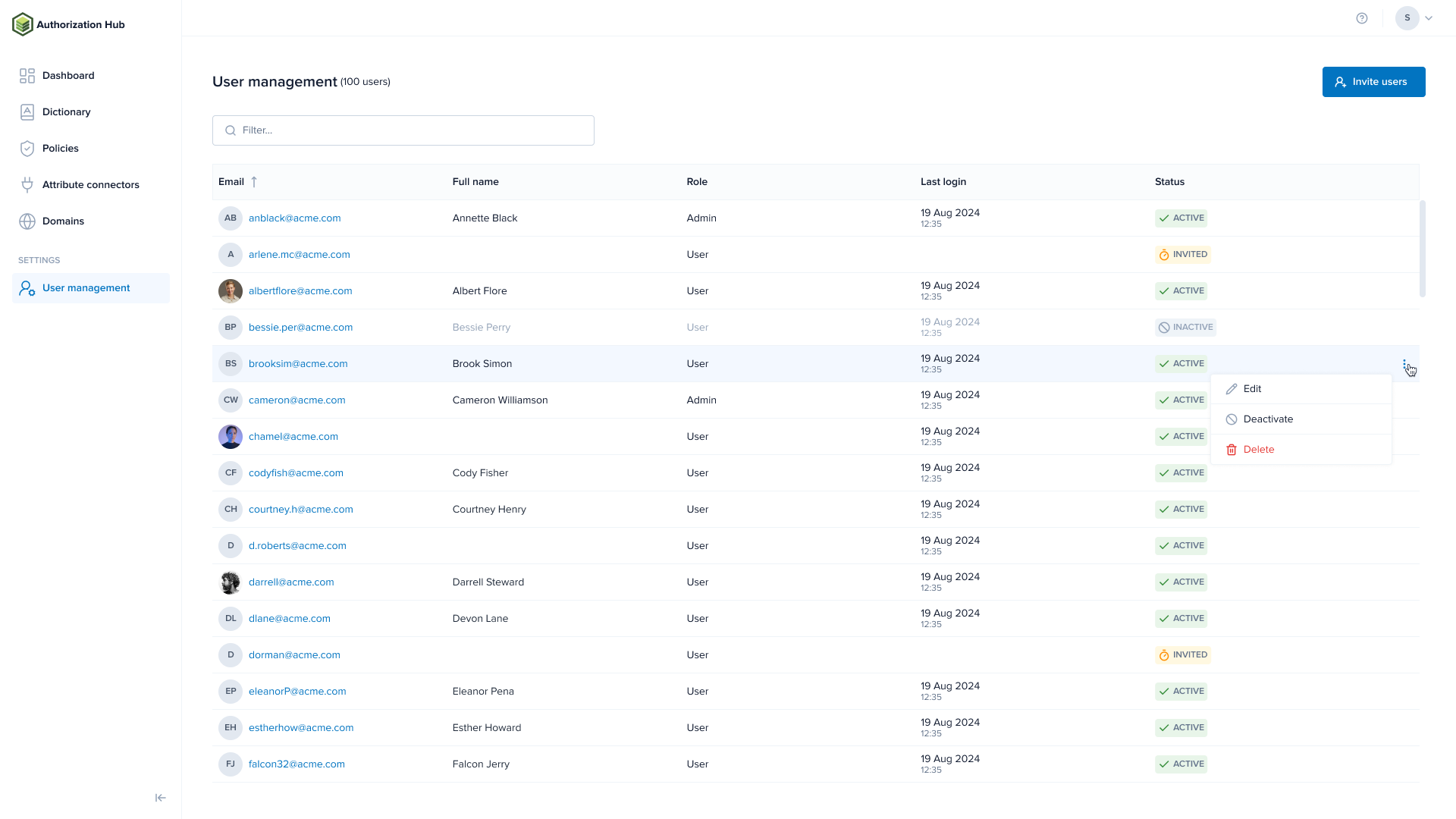The height and width of the screenshot is (819, 1456).
Task: Click three-dot menu for brooksim row
Action: click(1404, 364)
